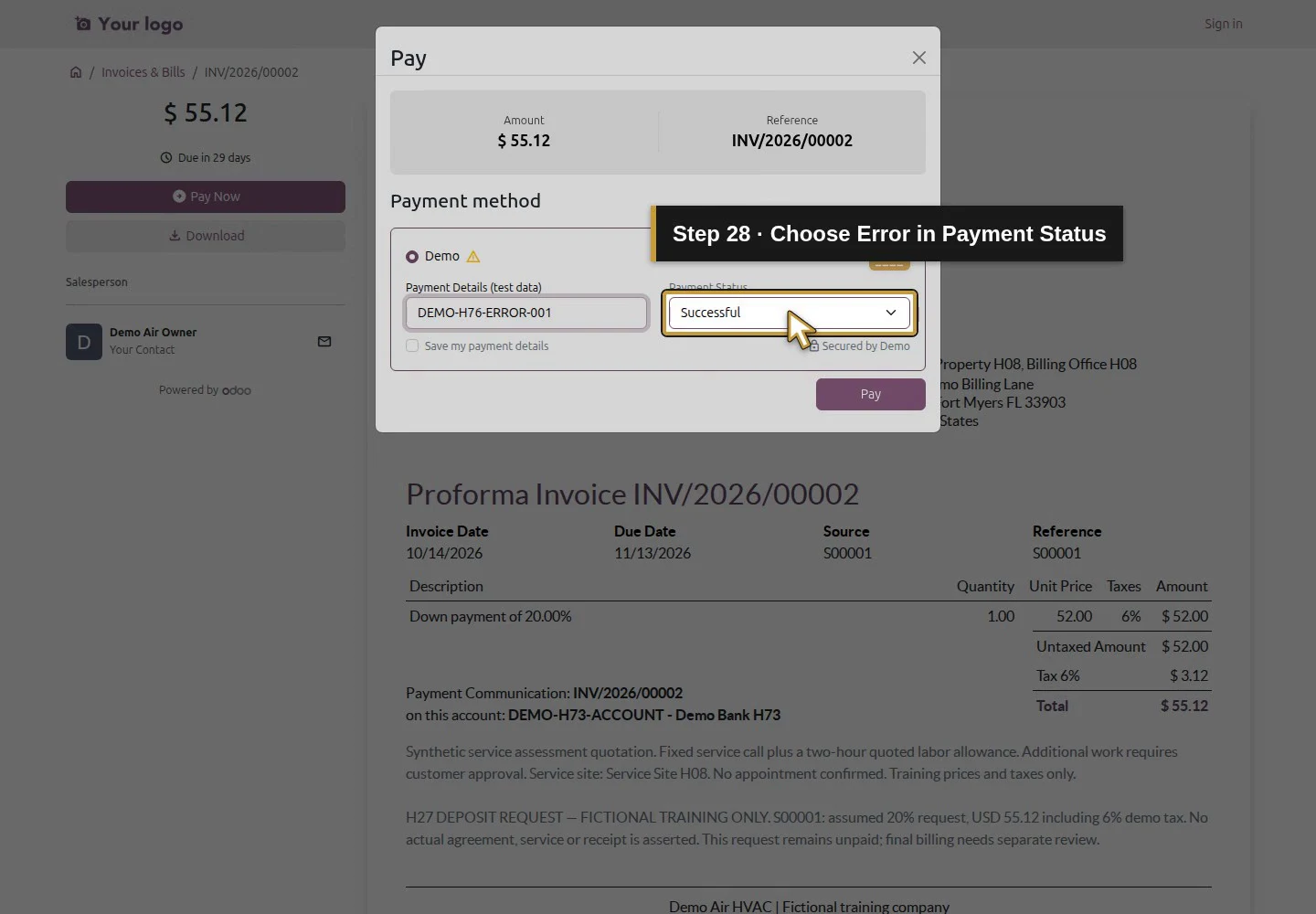Click the Your logo header image
Viewport: 1316px width, 914px height.
pos(129,24)
